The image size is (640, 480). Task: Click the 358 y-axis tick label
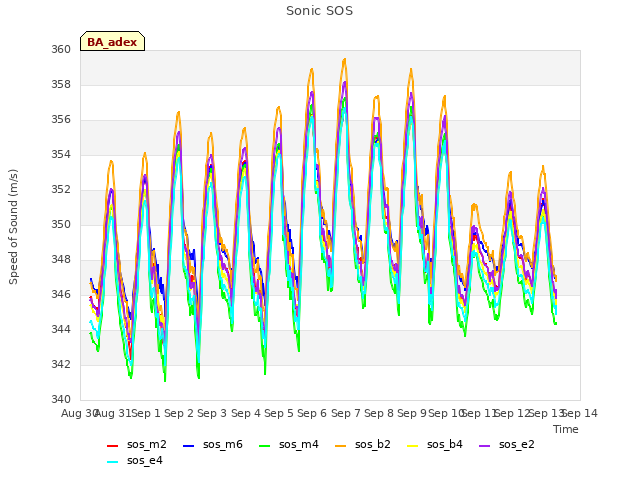click(61, 84)
